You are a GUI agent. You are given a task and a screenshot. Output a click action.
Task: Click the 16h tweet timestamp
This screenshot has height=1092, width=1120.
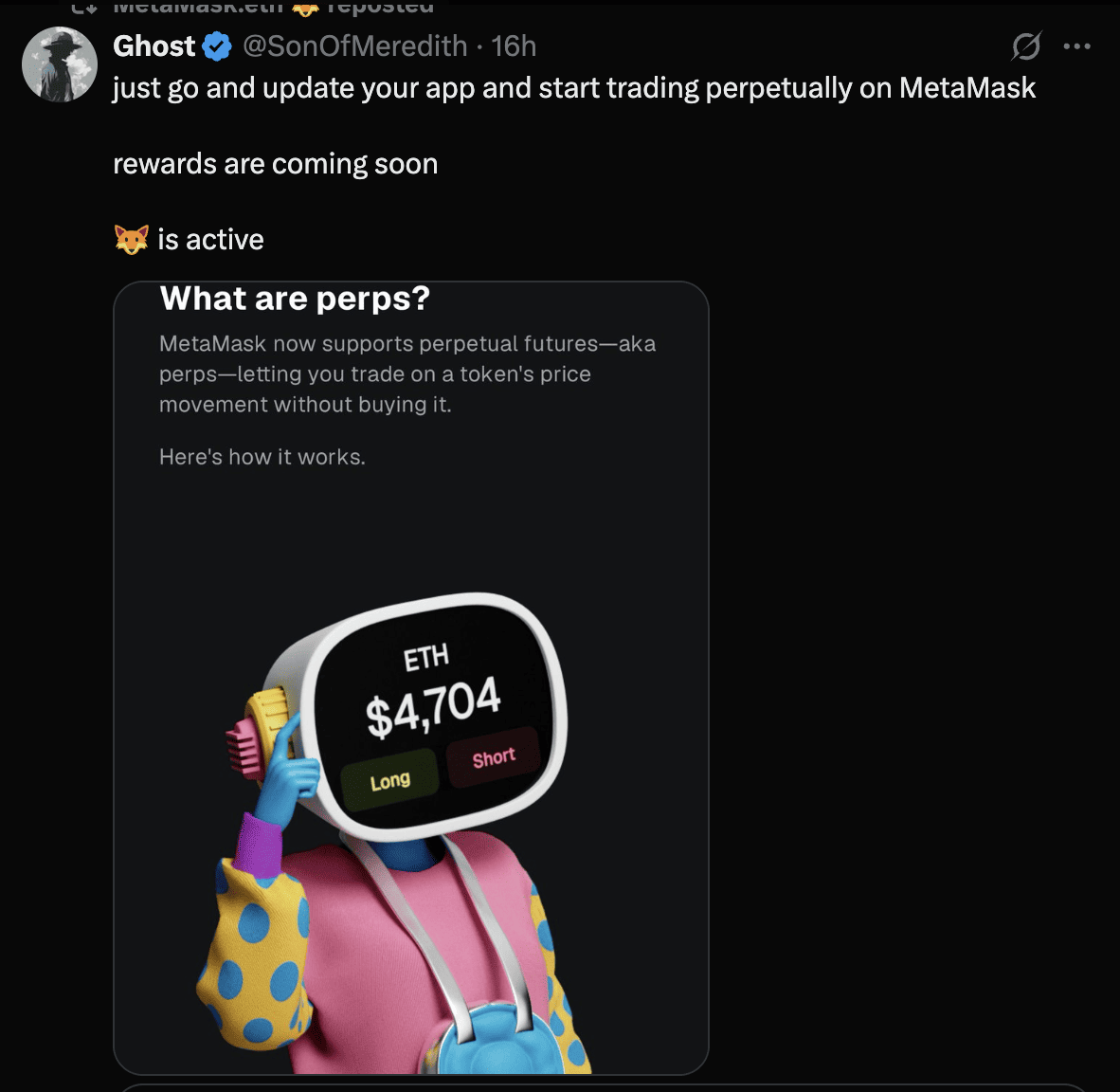(x=515, y=46)
